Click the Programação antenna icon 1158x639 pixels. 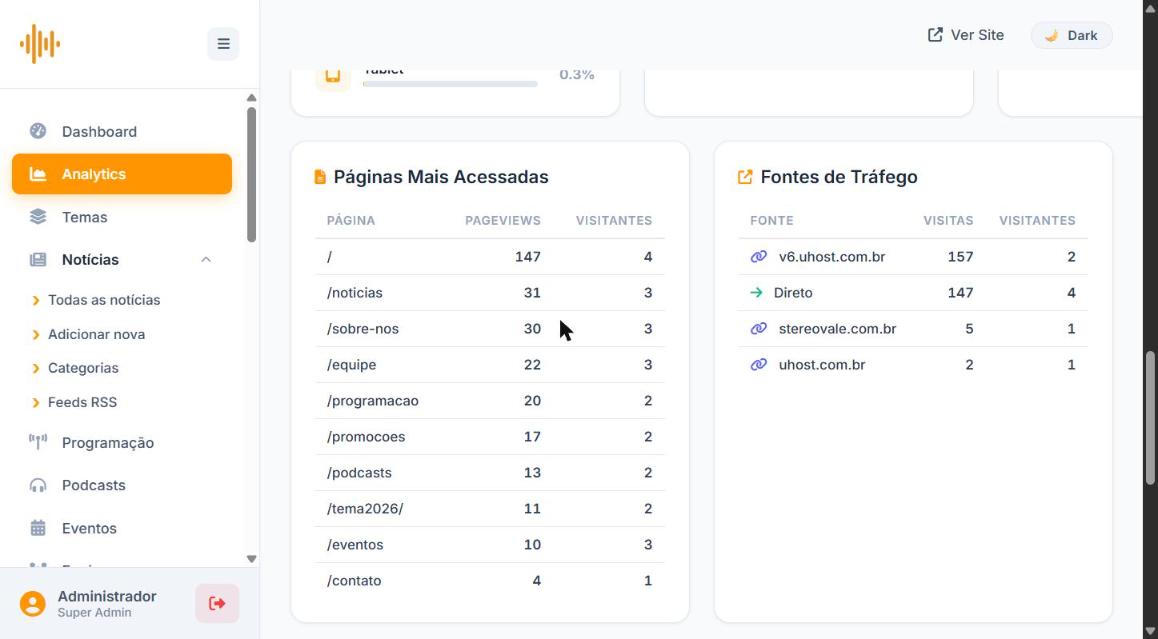[38, 442]
